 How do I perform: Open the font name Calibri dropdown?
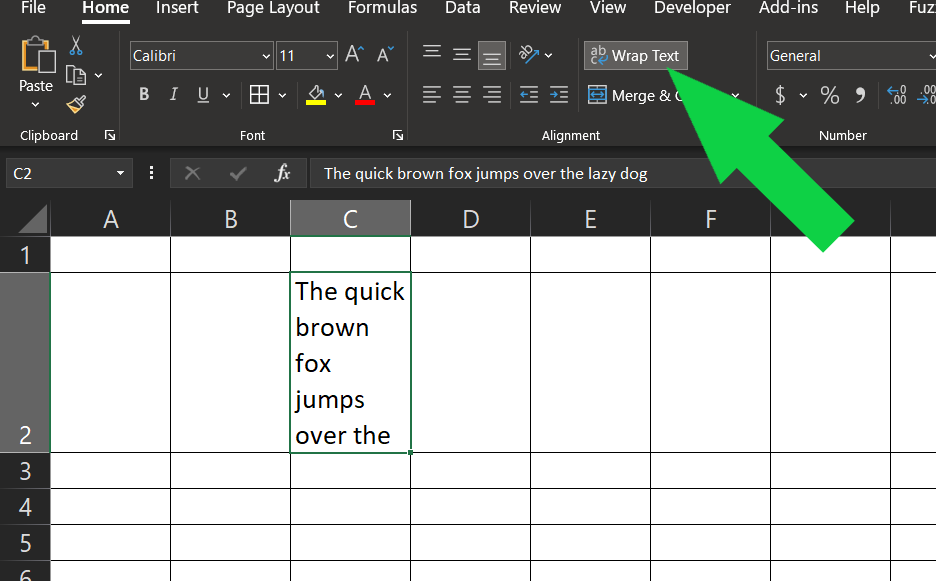pyautogui.click(x=266, y=56)
